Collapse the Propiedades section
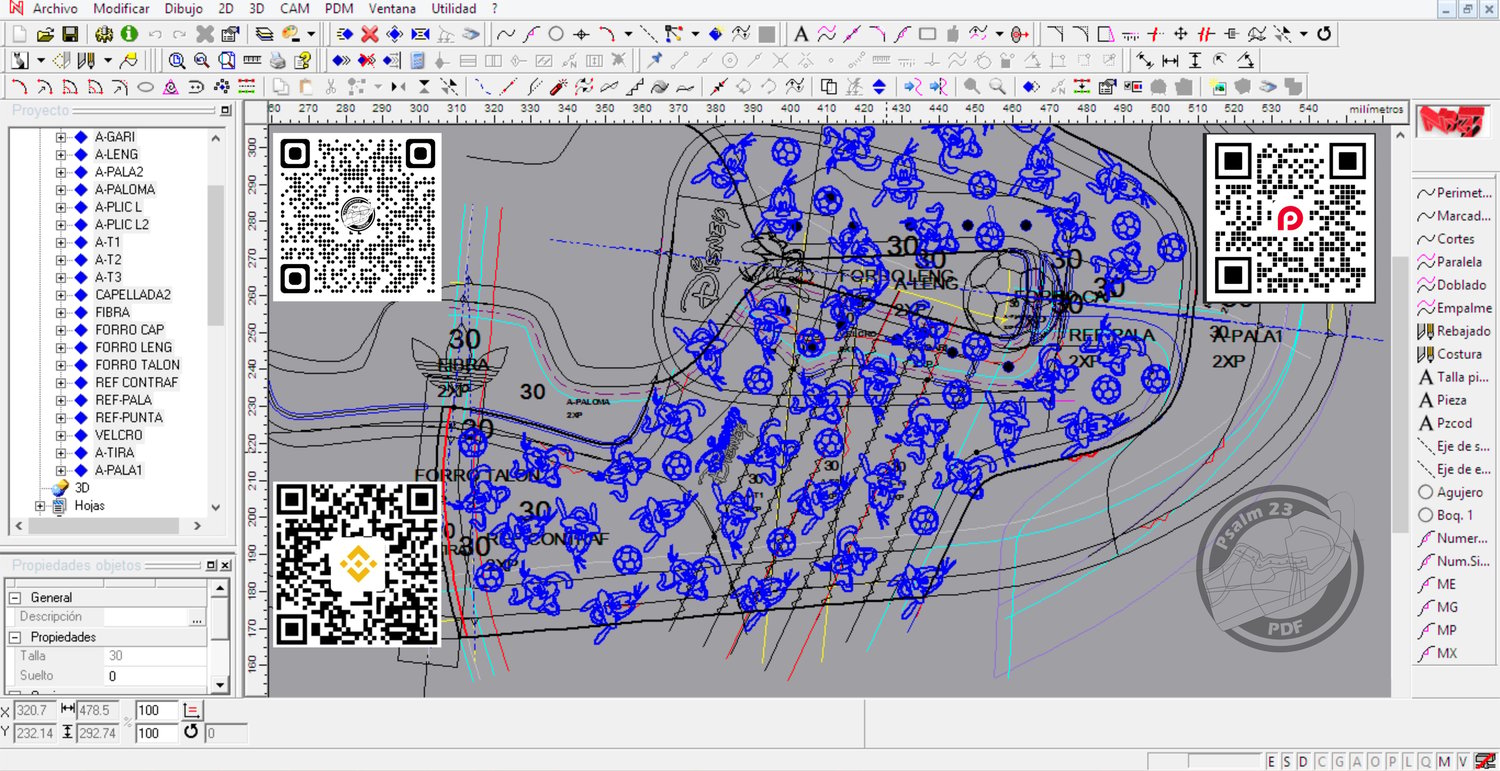This screenshot has width=1500, height=771. coord(15,637)
